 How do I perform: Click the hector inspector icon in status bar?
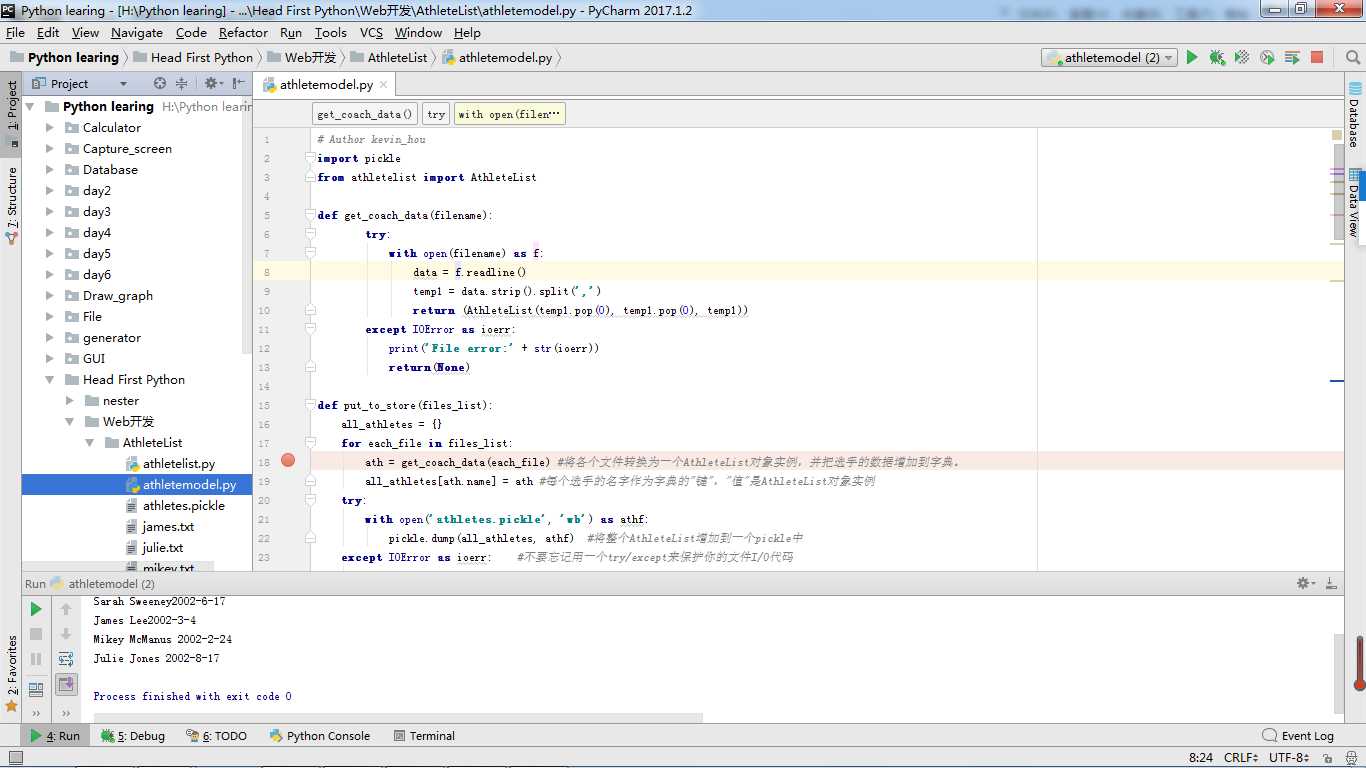pyautogui.click(x=1350, y=758)
